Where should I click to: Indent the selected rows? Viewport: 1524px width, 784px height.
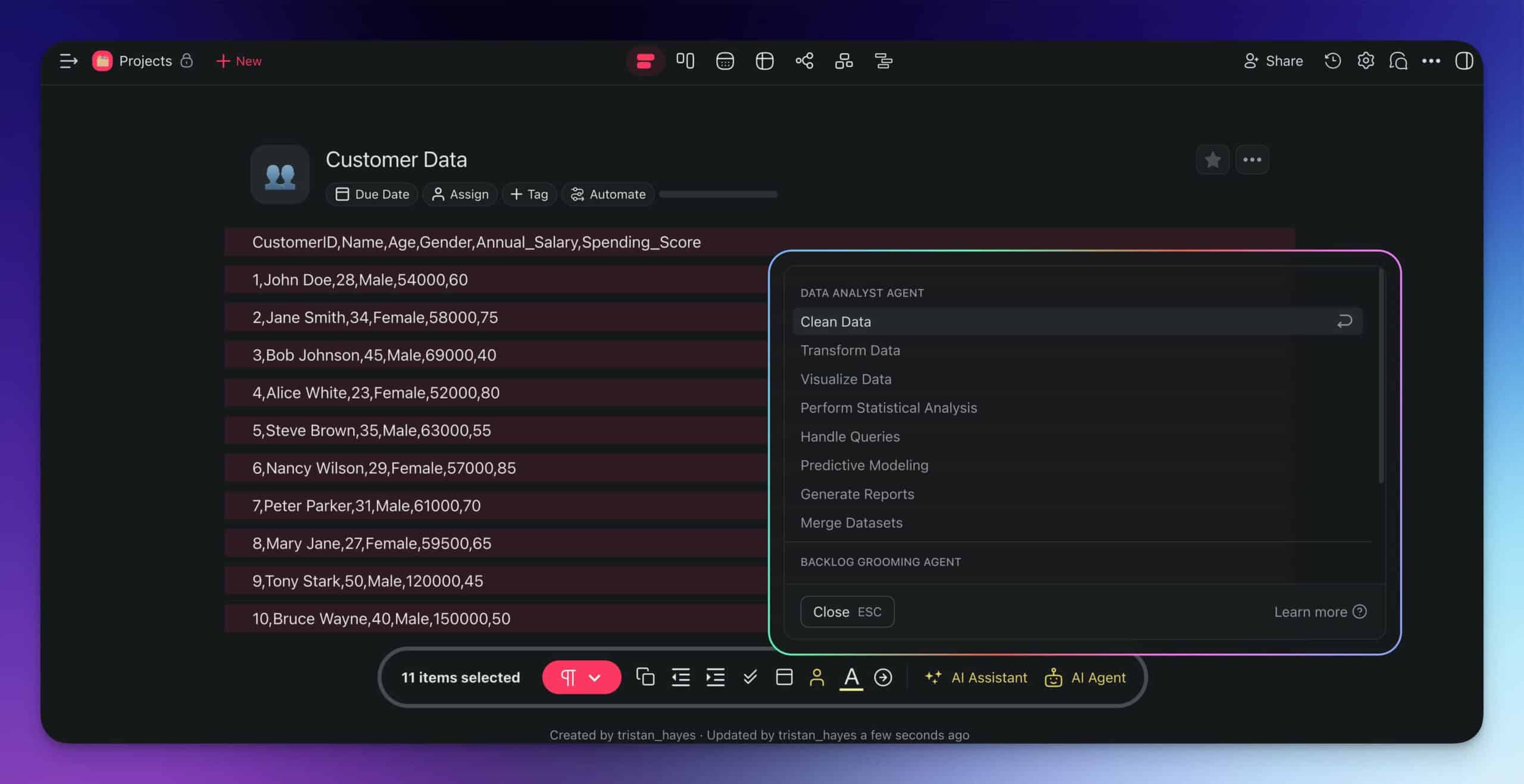(716, 677)
